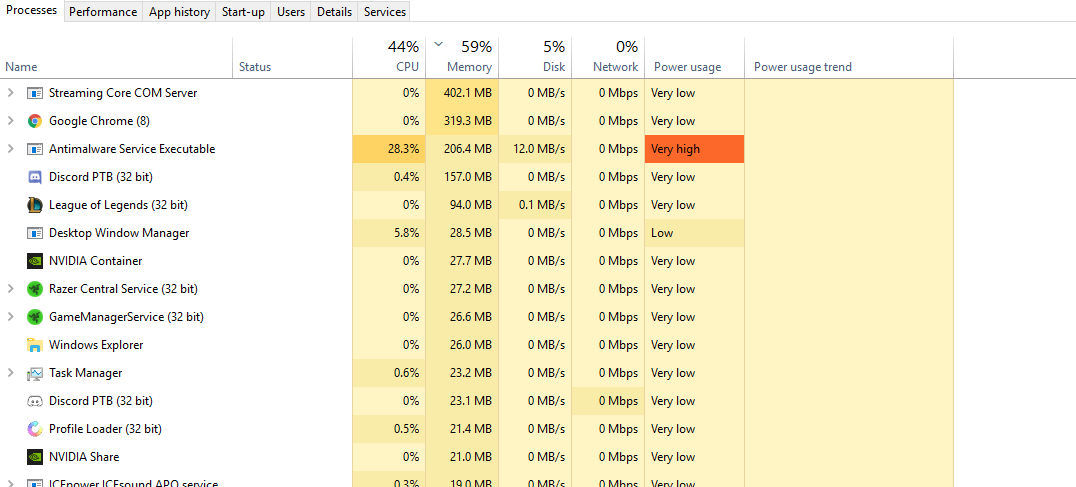Sort by Power usage column header
The width and height of the screenshot is (1076, 487).
point(694,58)
